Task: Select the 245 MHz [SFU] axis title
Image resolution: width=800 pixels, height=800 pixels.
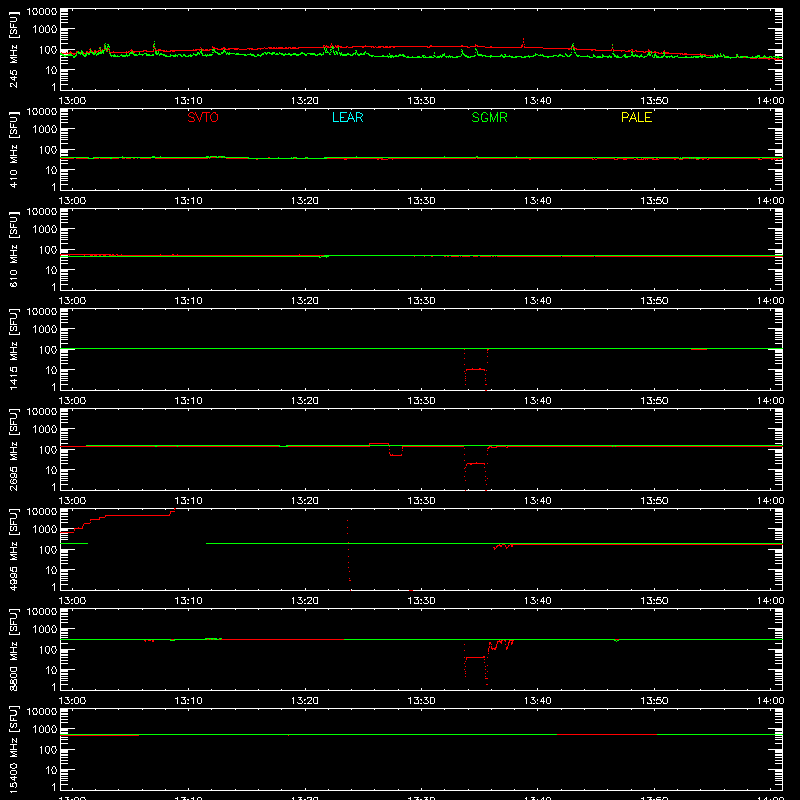Action: tap(14, 49)
